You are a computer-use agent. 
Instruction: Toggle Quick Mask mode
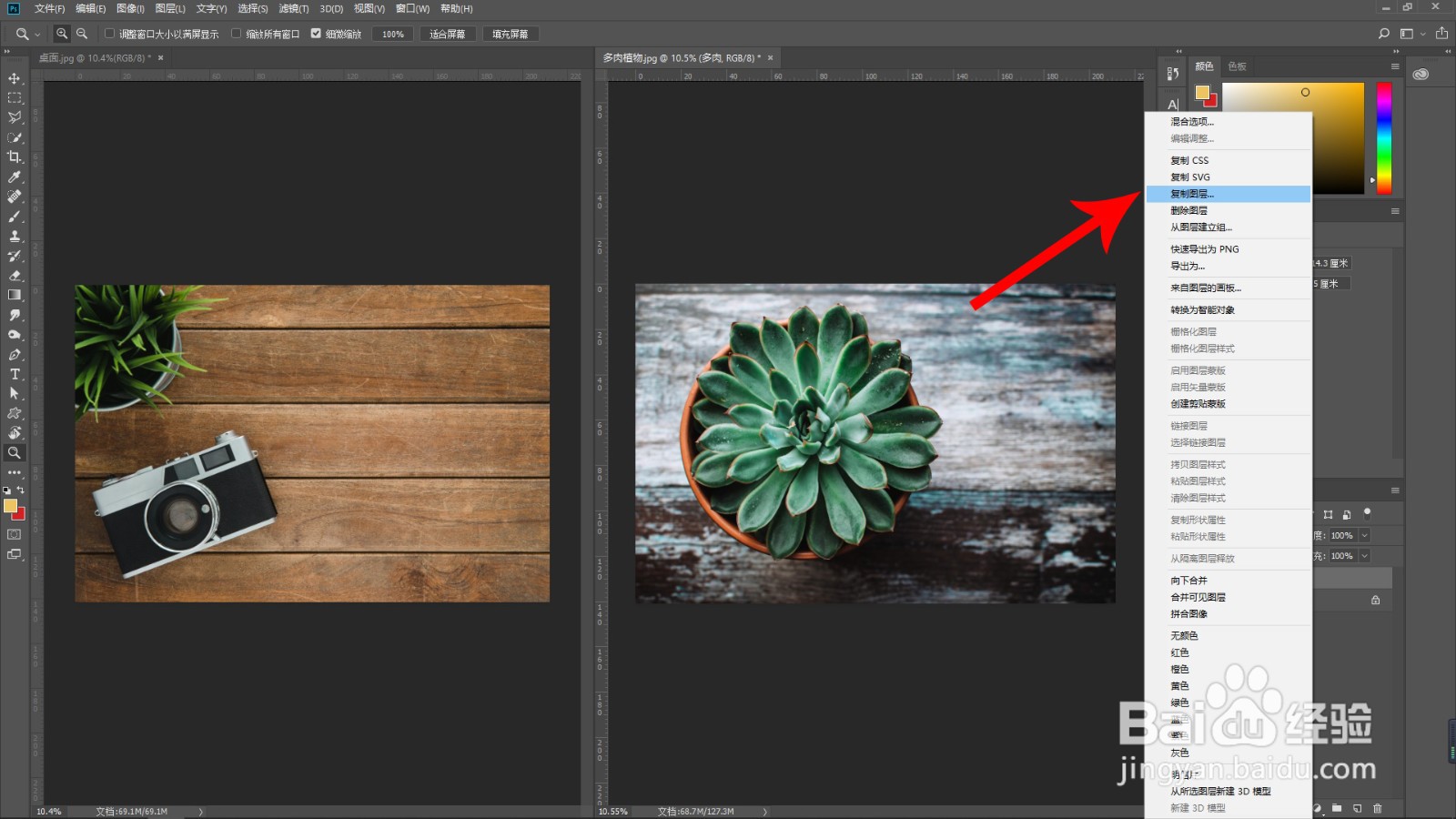click(15, 534)
